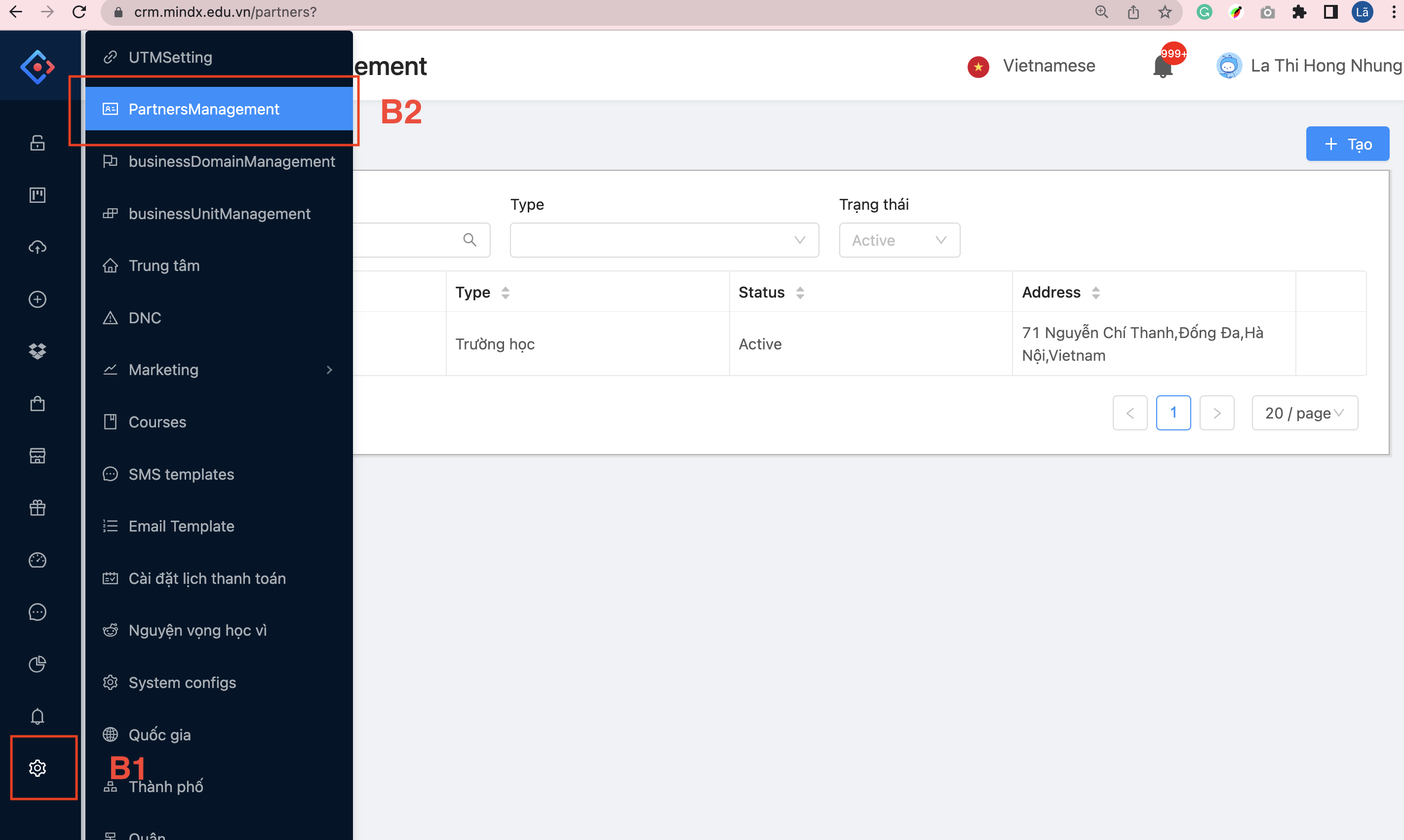
Task: Open the Type filter dropdown
Action: pyautogui.click(x=664, y=240)
